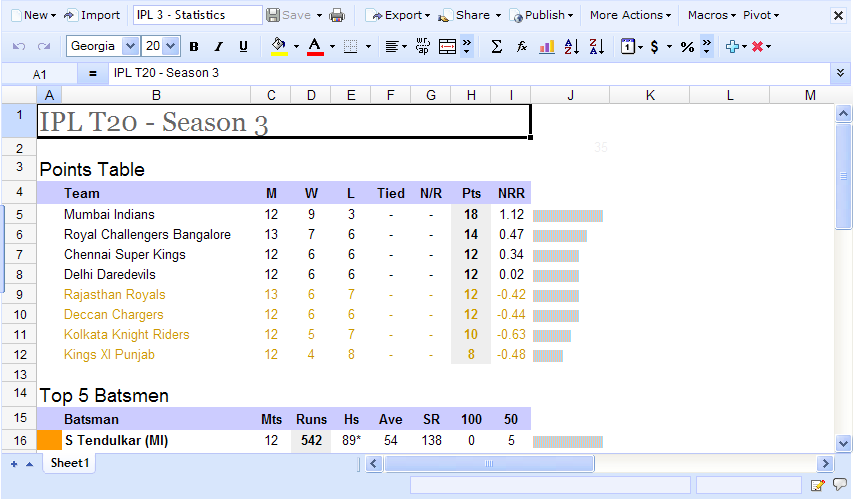Switch to the Sheet1 tab
This screenshot has height=499, width=853.
[x=70, y=463]
